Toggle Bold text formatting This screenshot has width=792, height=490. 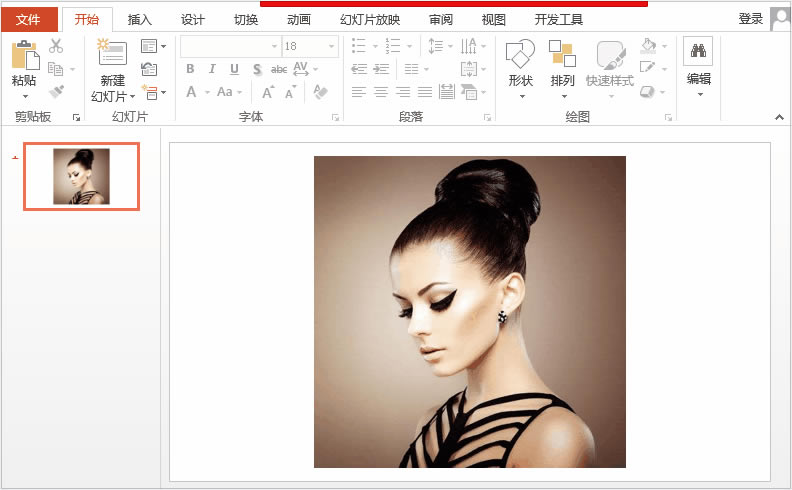(190, 69)
